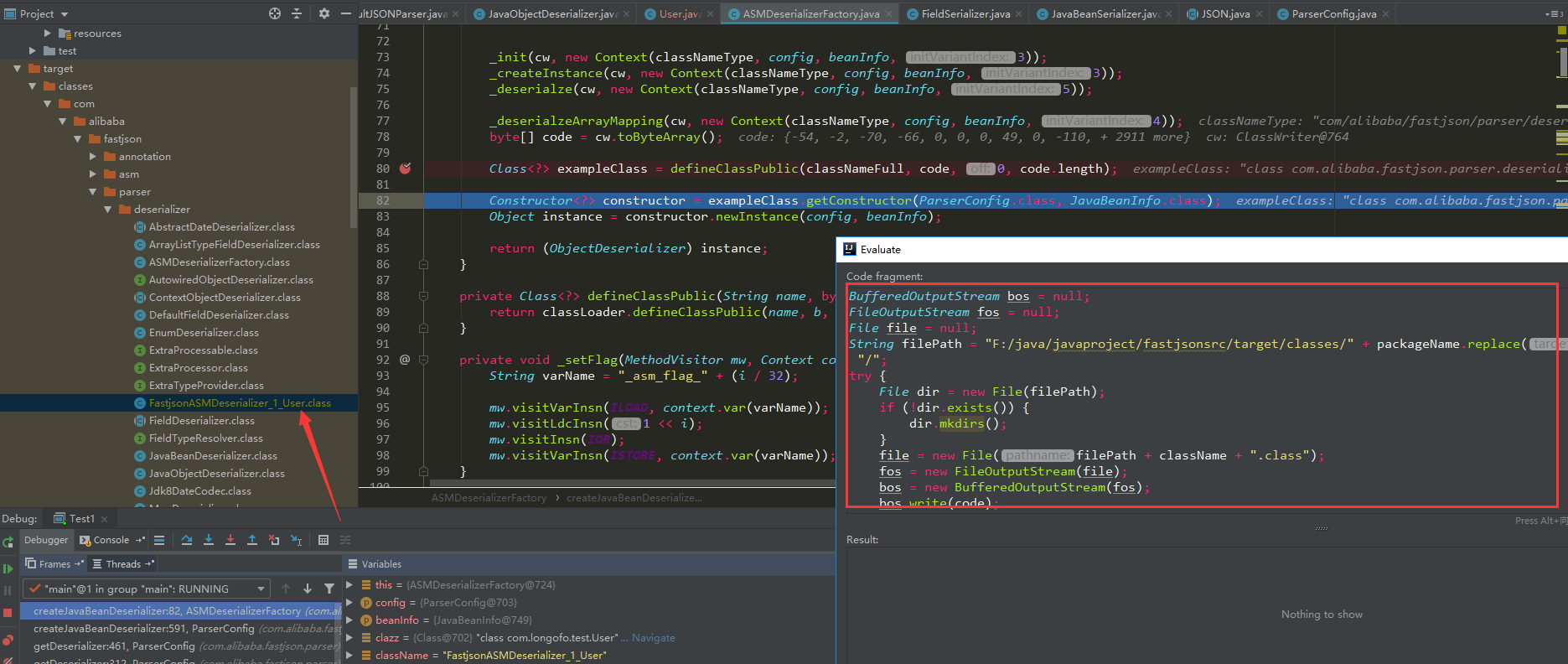
Task: Expand asm folder
Action: coord(93,174)
